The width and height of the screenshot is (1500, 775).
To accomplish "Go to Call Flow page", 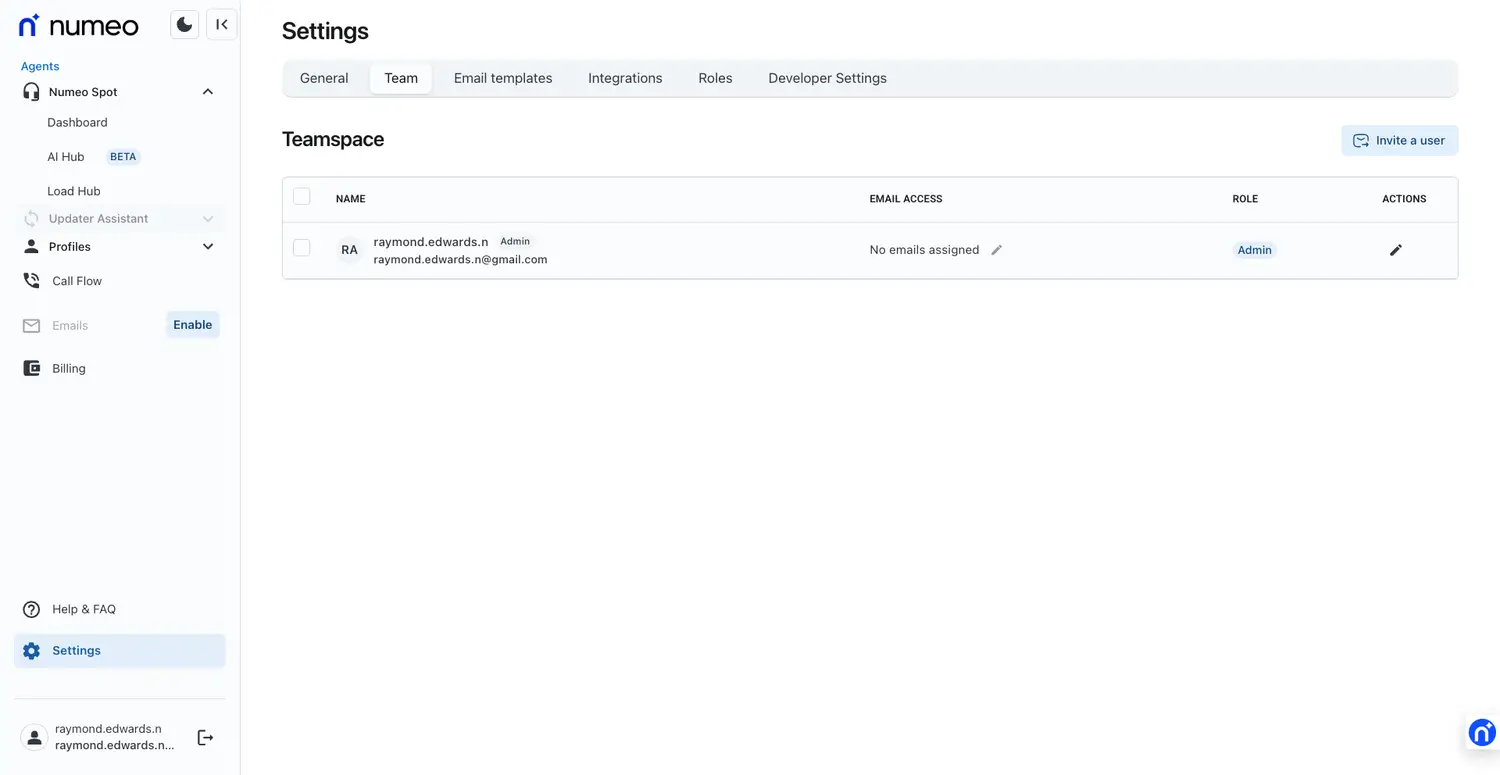I will pos(77,281).
